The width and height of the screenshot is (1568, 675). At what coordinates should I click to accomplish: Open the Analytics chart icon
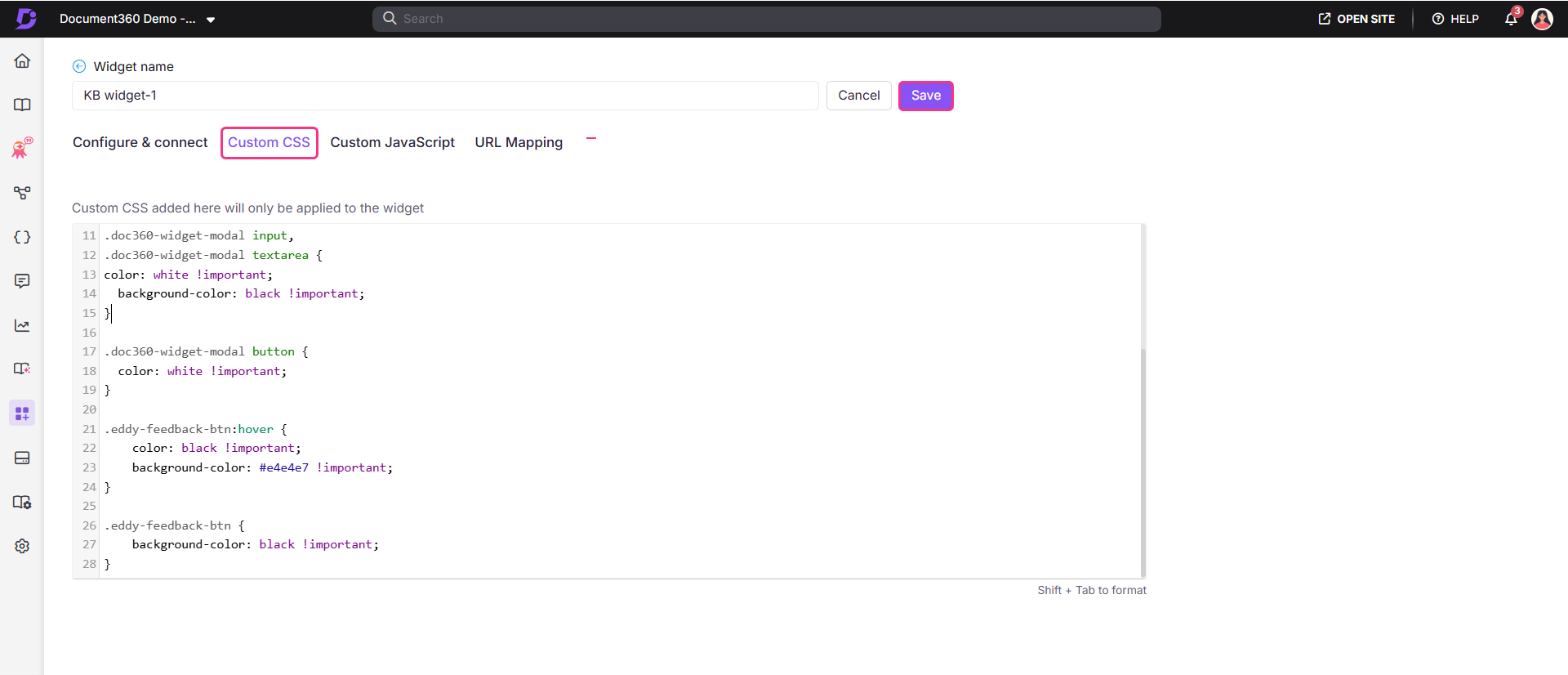tap(22, 325)
